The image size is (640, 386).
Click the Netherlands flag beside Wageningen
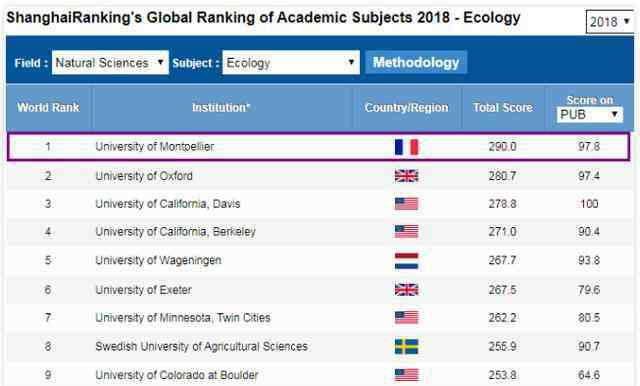pos(407,261)
